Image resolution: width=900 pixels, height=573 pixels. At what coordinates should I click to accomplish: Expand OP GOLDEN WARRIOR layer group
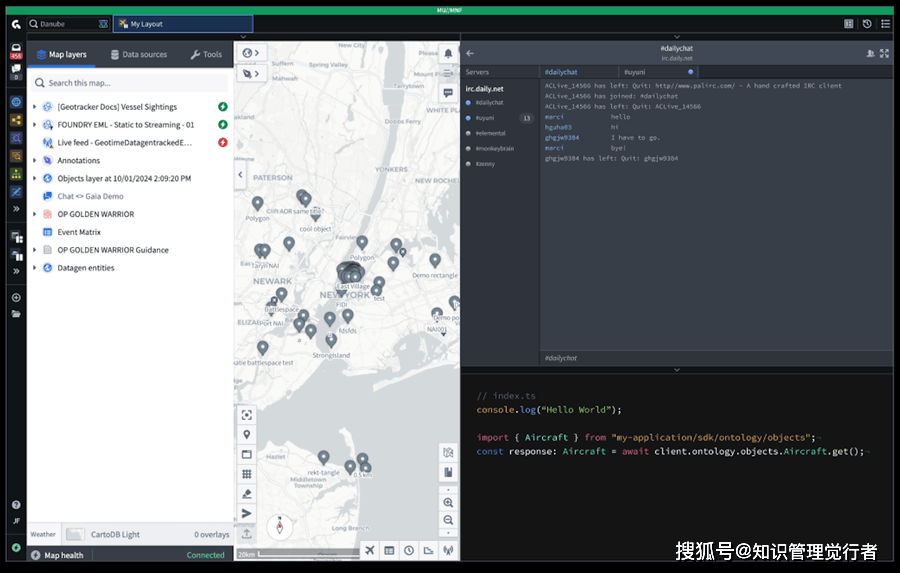(x=35, y=214)
